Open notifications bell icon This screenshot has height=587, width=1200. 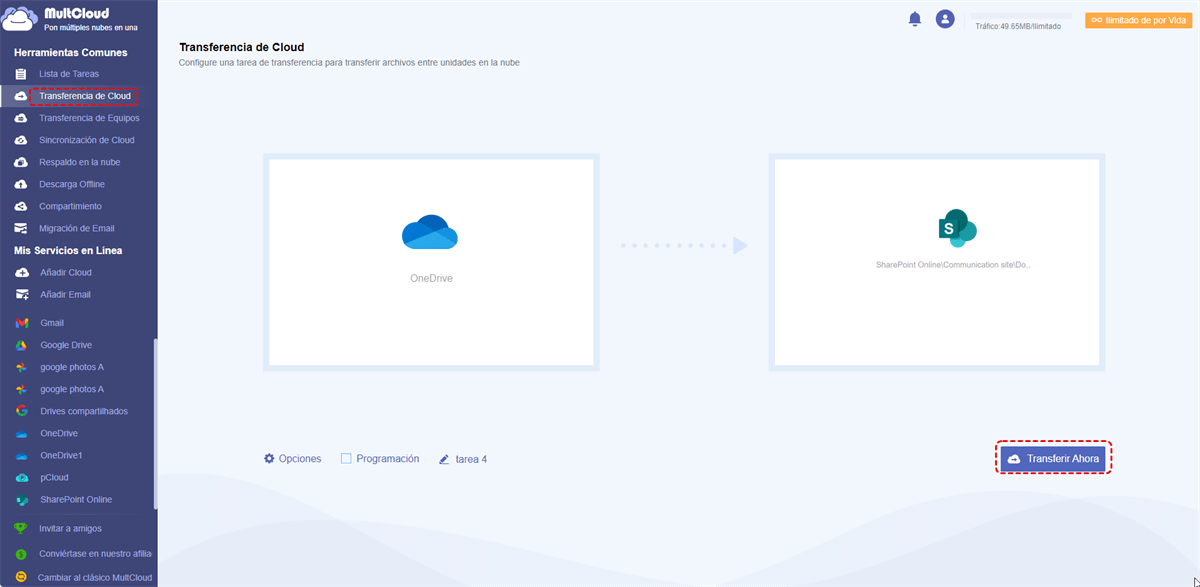(x=914, y=19)
